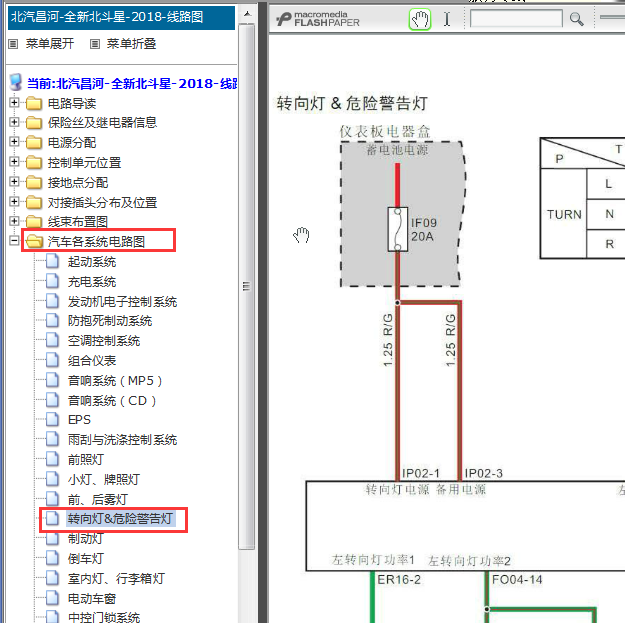Open the 前、后雾灯 document
The width and height of the screenshot is (625, 623).
[98, 499]
